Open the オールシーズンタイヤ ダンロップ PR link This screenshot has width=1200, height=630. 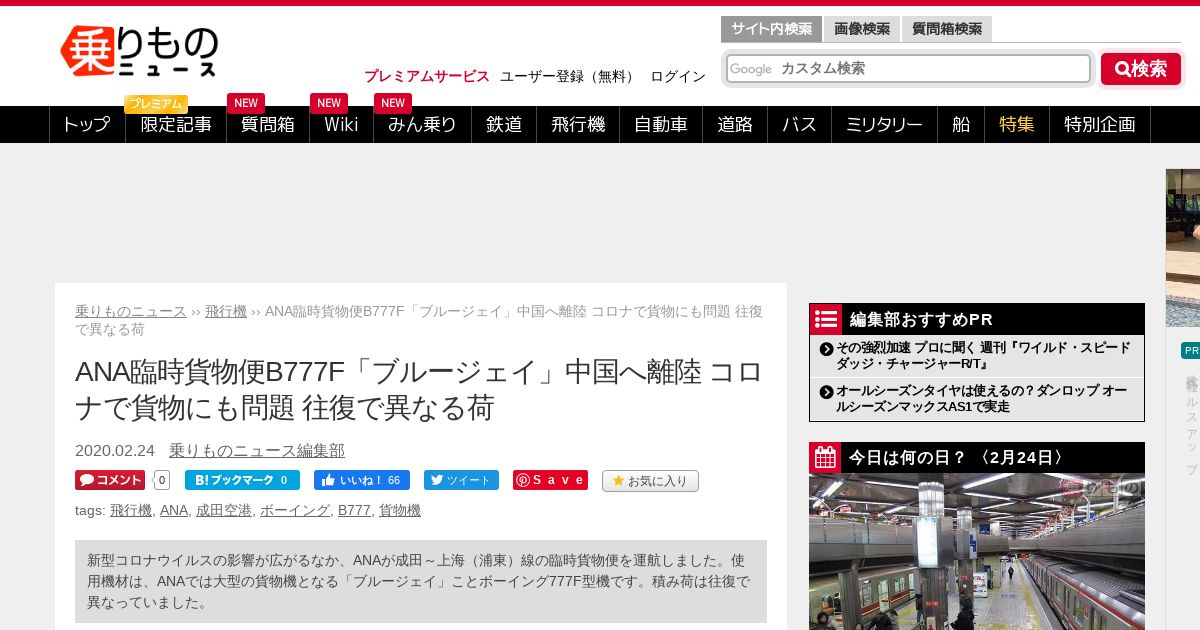tap(982, 398)
